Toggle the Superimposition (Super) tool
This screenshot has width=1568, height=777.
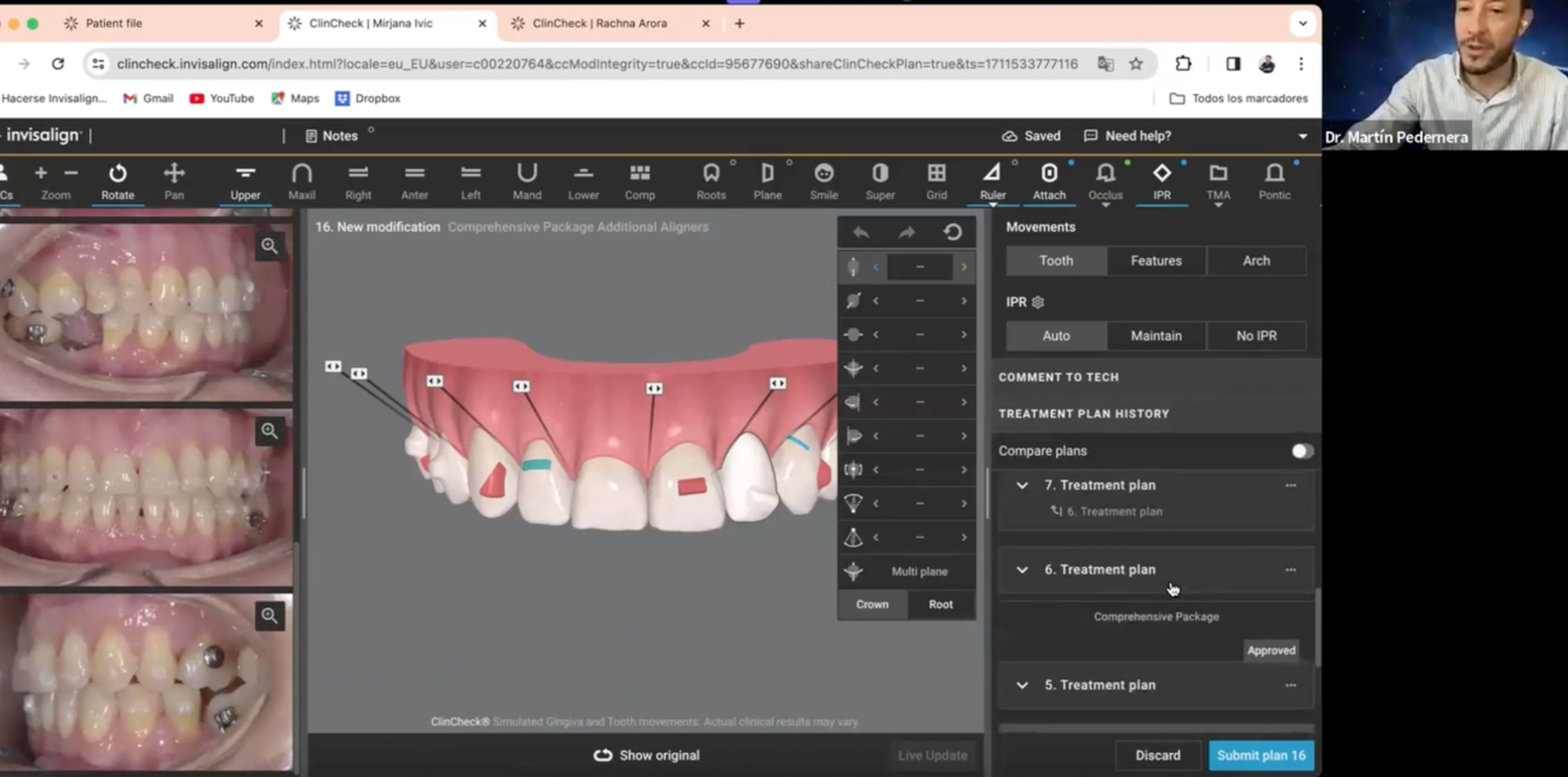point(880,181)
